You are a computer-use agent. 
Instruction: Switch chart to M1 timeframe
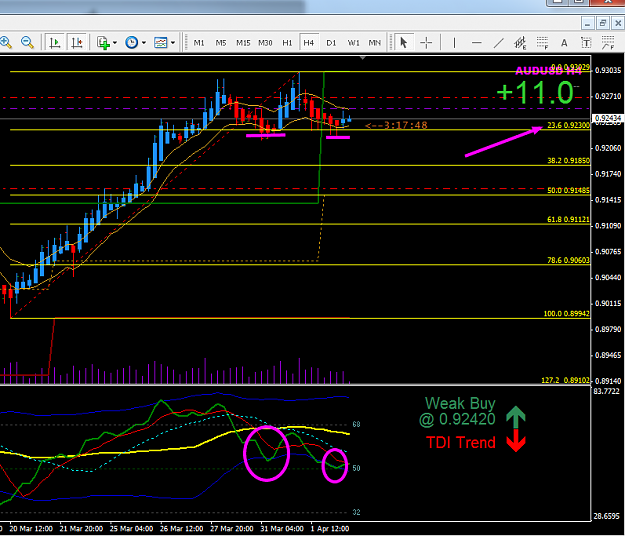(199, 43)
